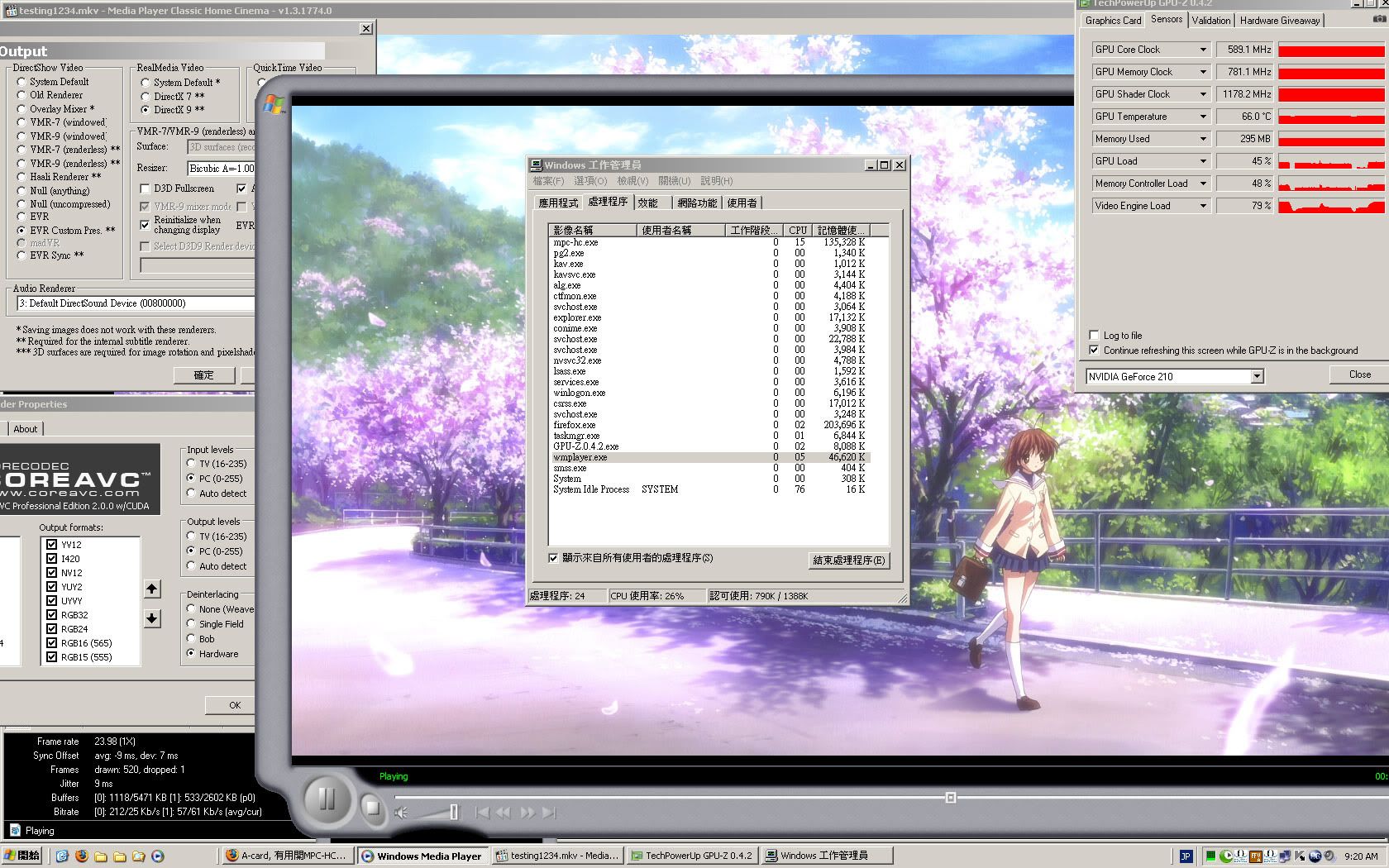
Task: Toggle D3D Fullscreen checkbox
Action: coord(177,188)
